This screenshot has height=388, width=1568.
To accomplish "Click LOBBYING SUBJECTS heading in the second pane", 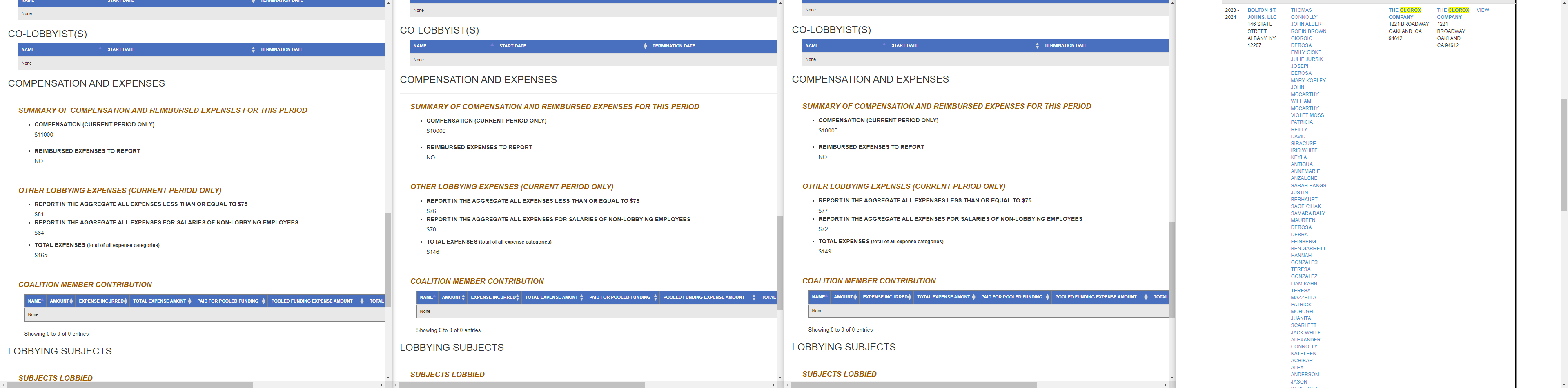I will (x=452, y=347).
